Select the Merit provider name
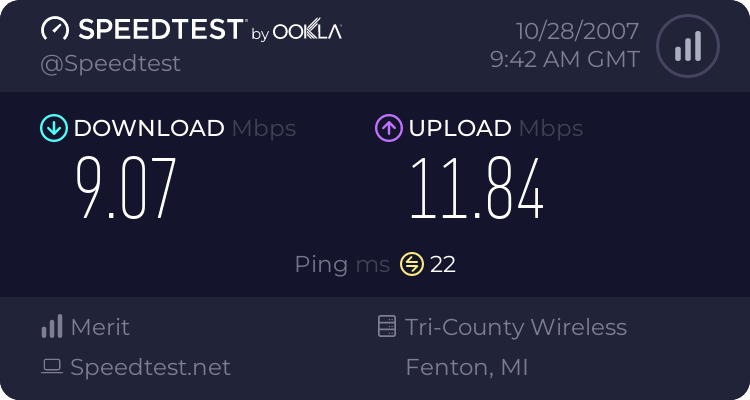The height and width of the screenshot is (400, 750). pyautogui.click(x=100, y=327)
